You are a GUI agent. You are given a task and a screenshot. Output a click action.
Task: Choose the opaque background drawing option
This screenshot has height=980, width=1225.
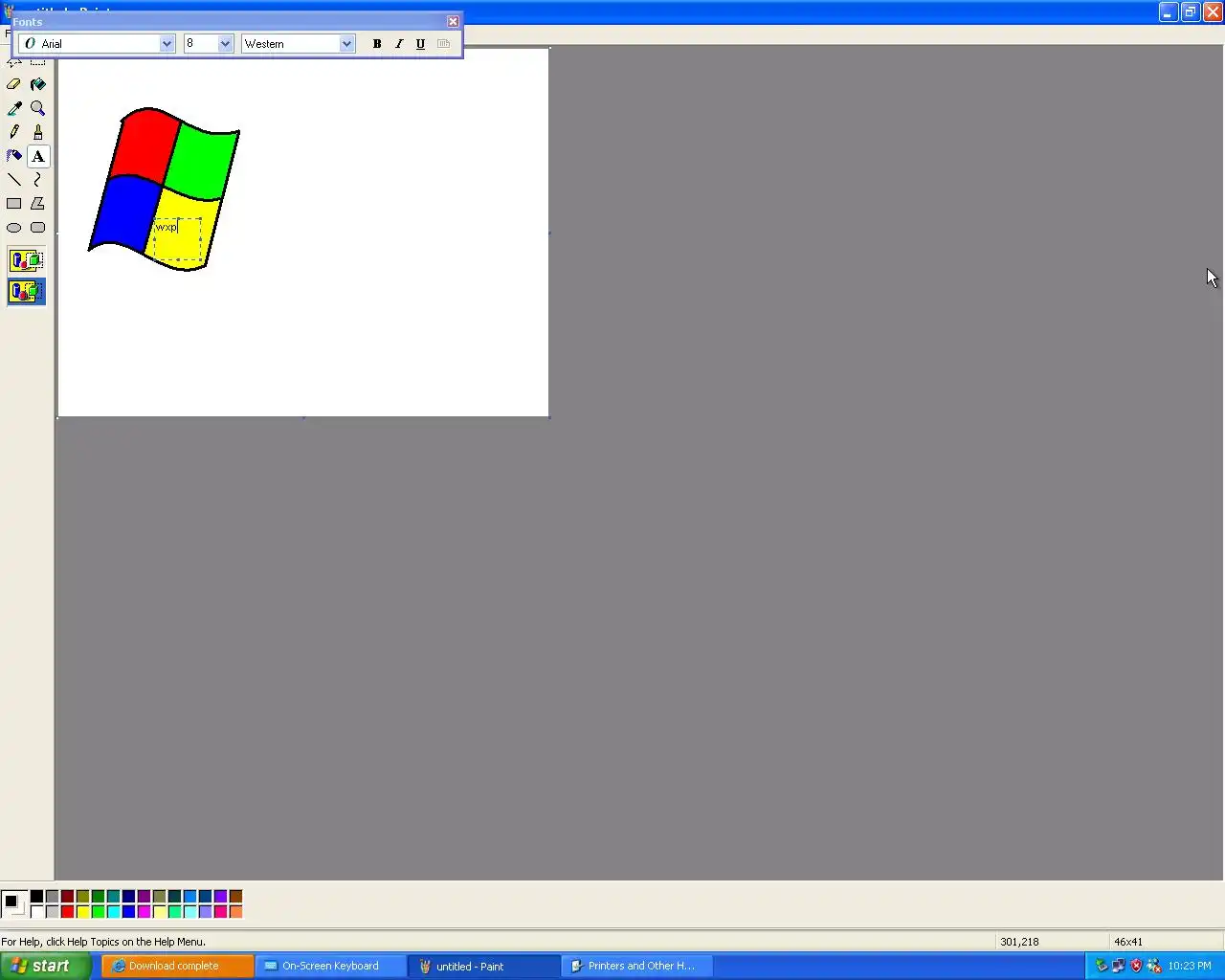27,260
